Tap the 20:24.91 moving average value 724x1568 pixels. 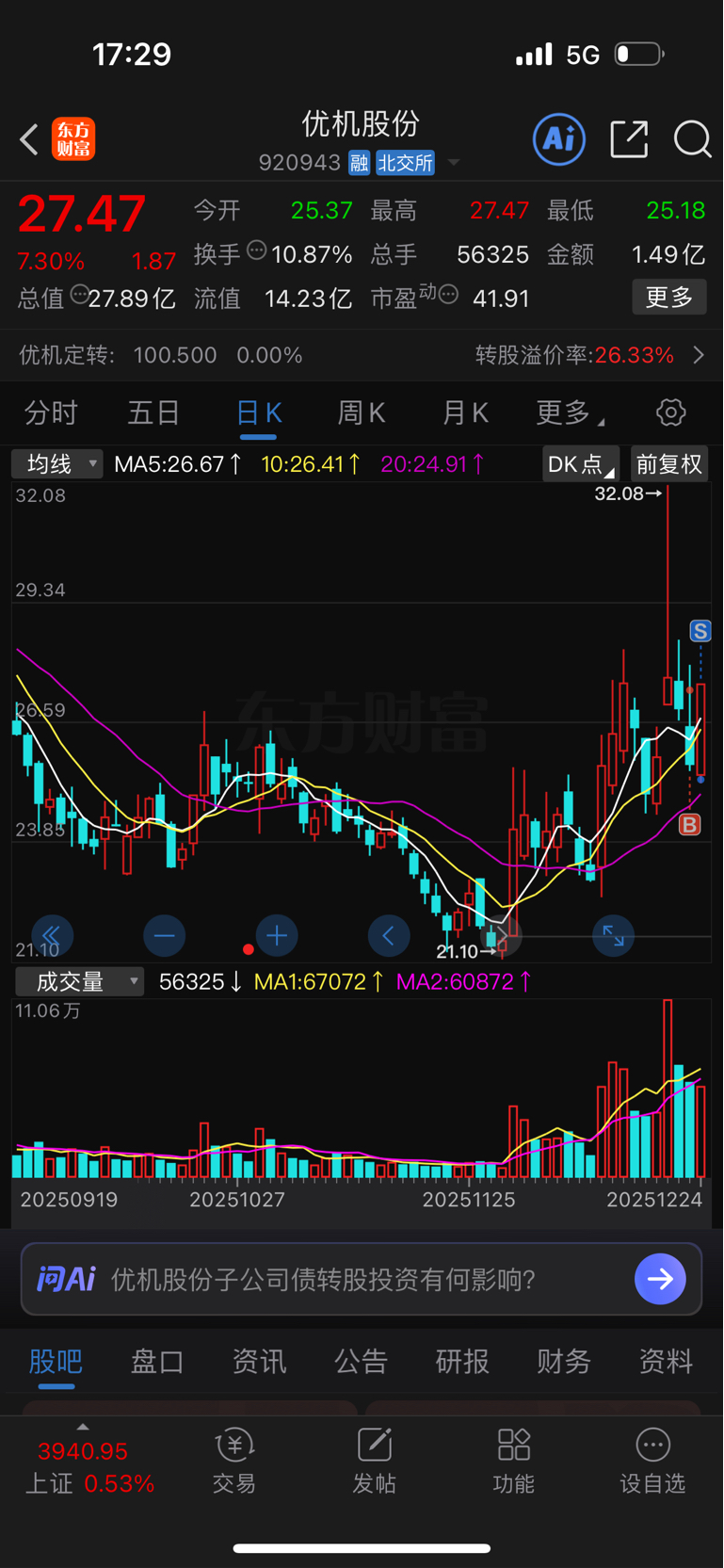pos(433,463)
